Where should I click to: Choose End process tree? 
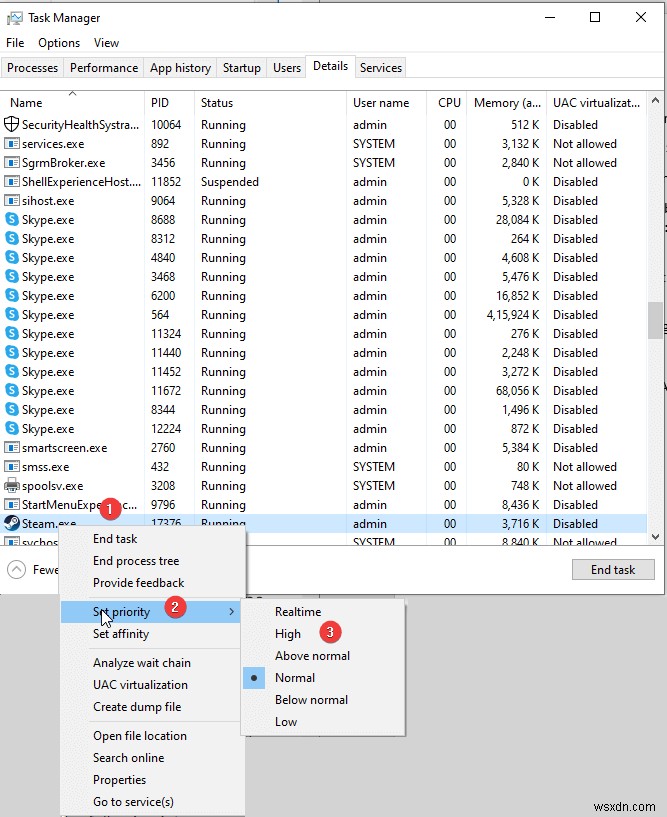136,561
